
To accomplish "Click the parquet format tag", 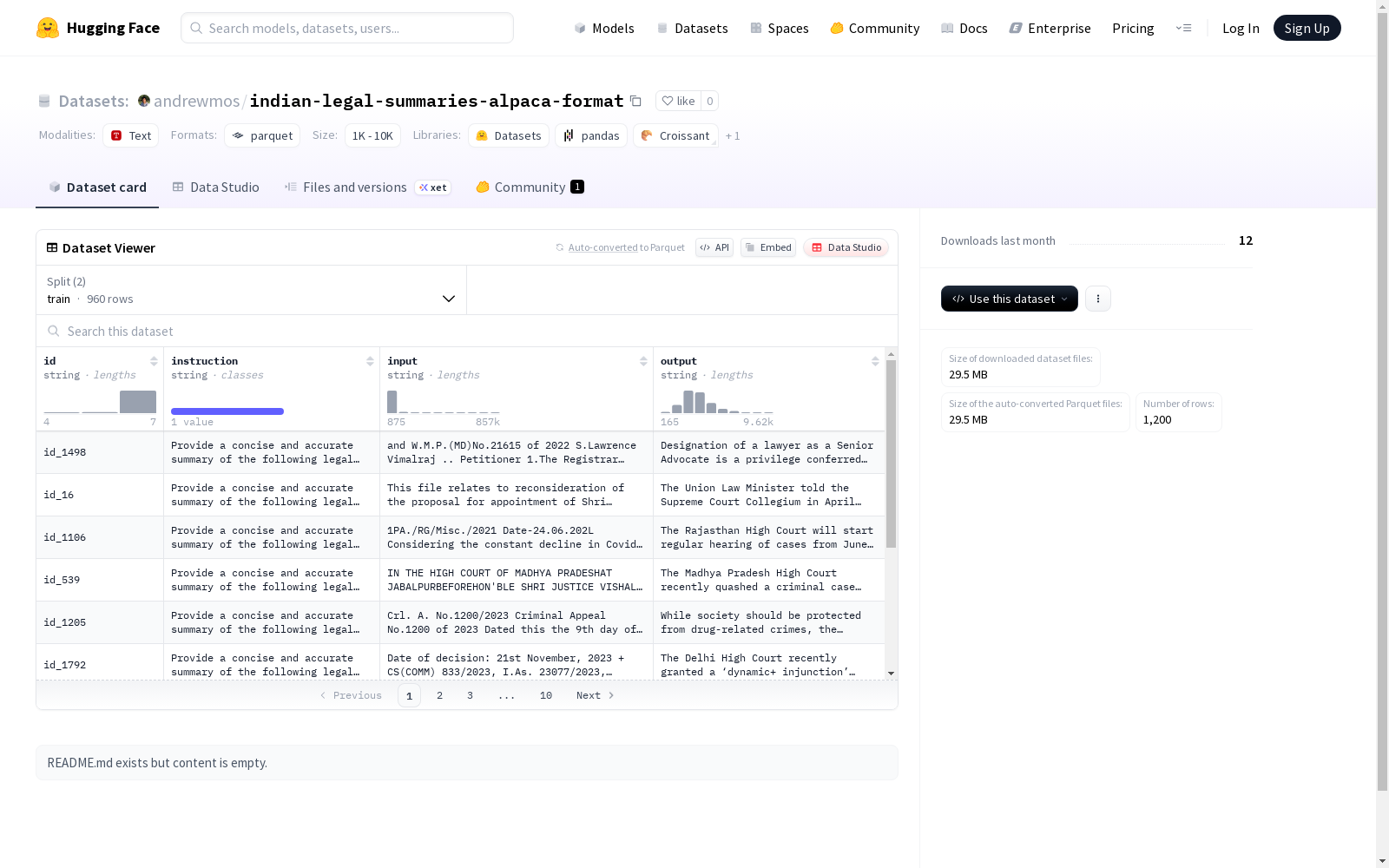I will [262, 135].
